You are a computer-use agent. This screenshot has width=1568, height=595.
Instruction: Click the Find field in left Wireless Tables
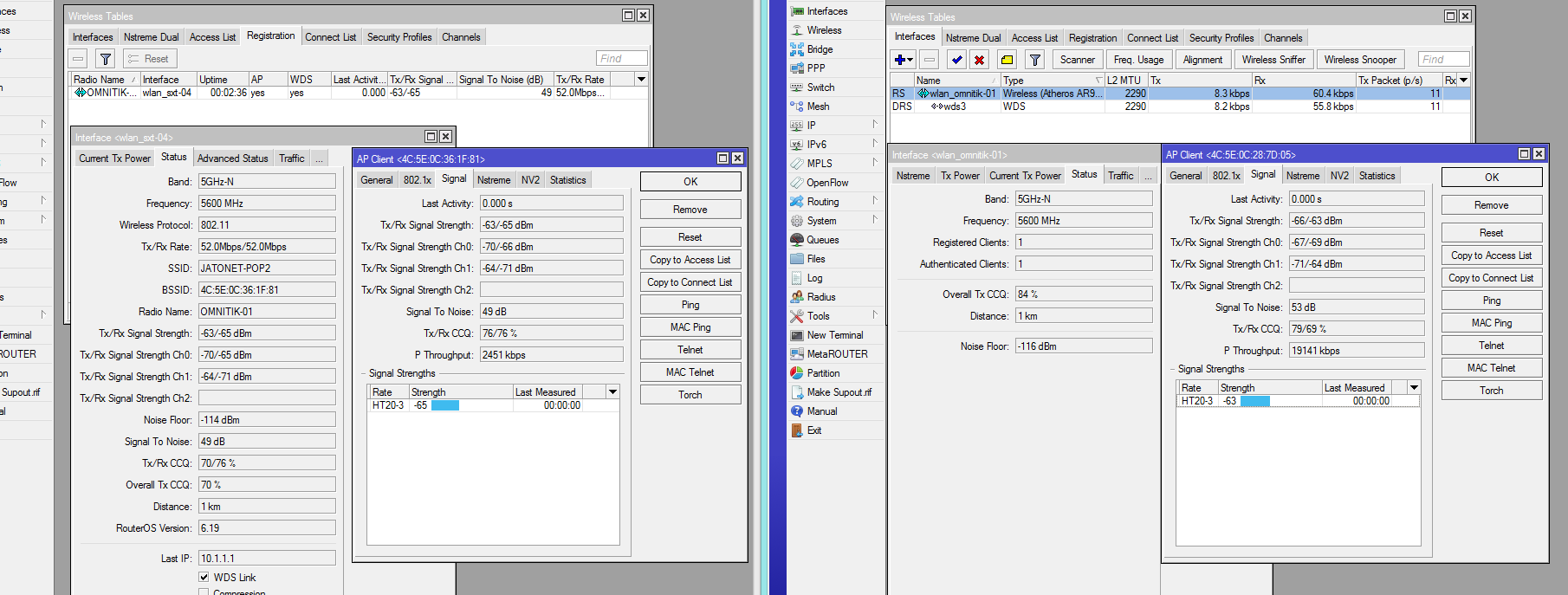point(622,59)
